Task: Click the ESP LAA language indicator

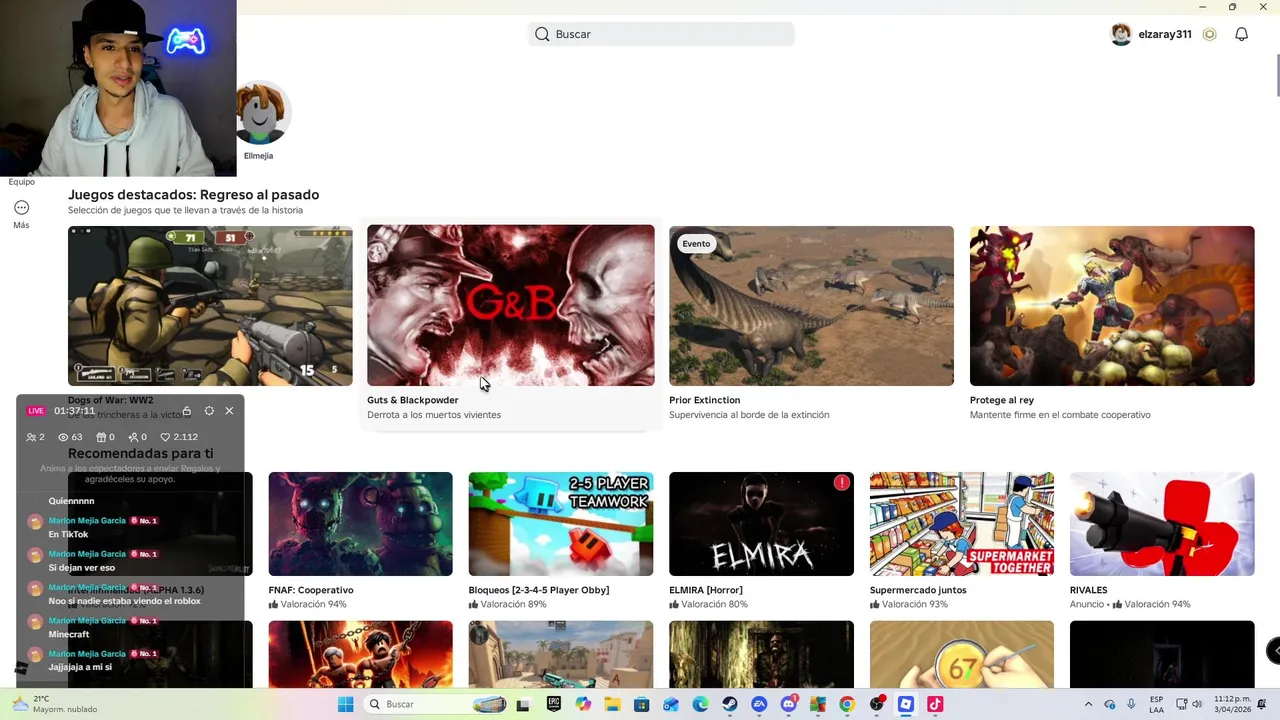Action: [1156, 704]
